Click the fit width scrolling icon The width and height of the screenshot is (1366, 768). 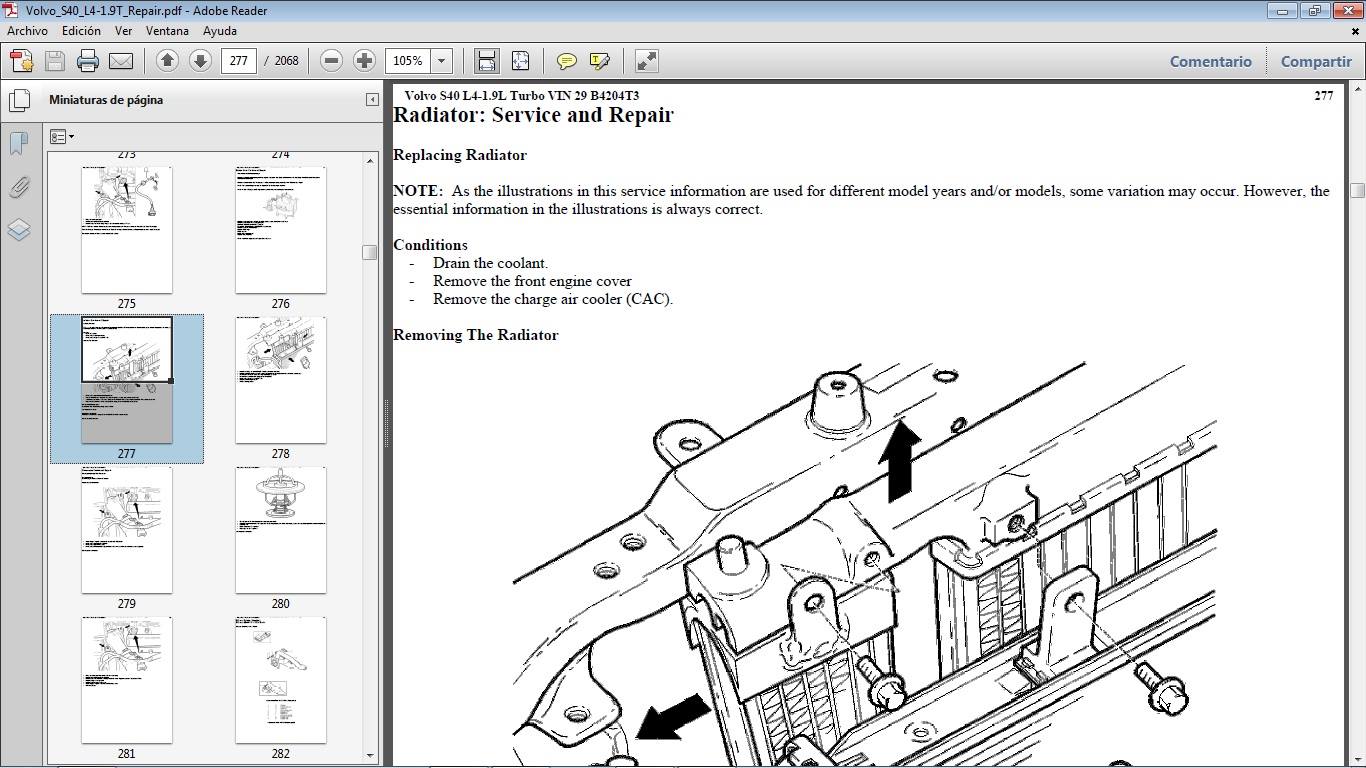click(486, 61)
